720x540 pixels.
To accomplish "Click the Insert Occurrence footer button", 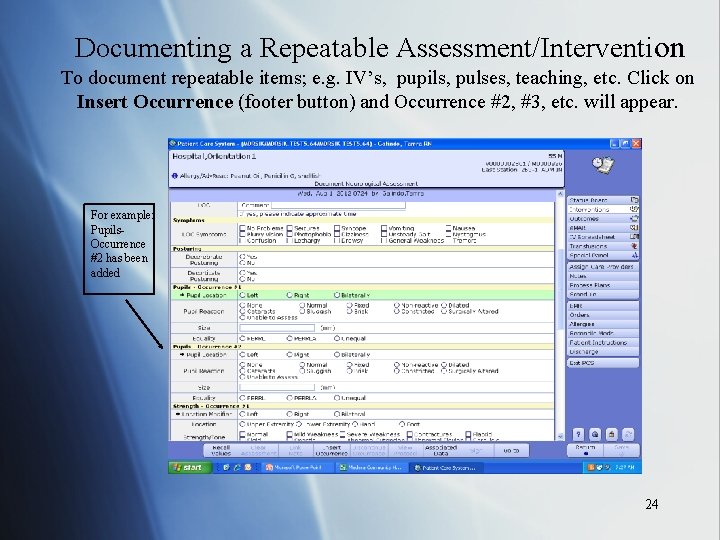I will 332,450.
